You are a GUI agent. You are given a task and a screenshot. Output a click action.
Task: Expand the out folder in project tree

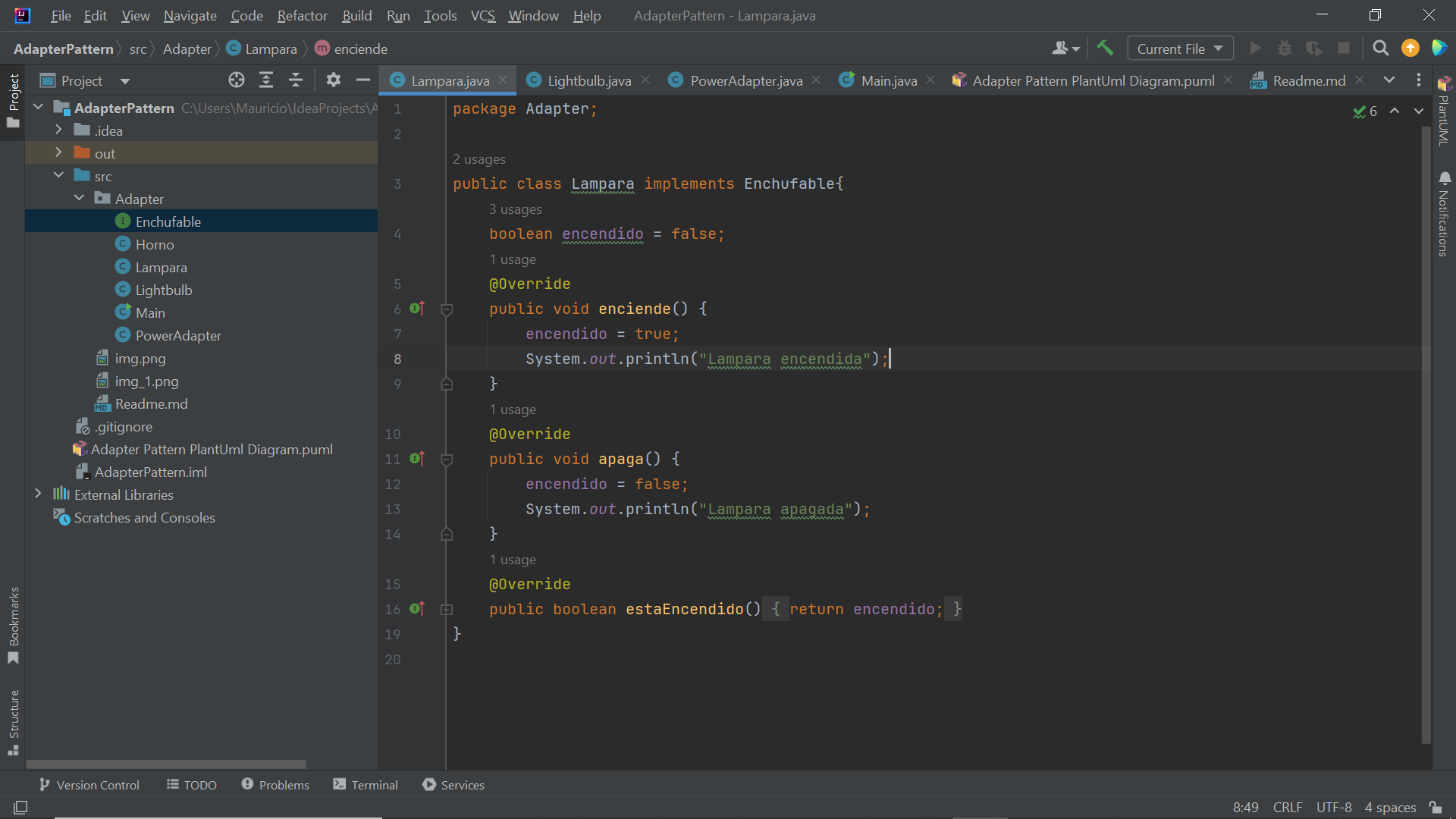click(x=58, y=153)
